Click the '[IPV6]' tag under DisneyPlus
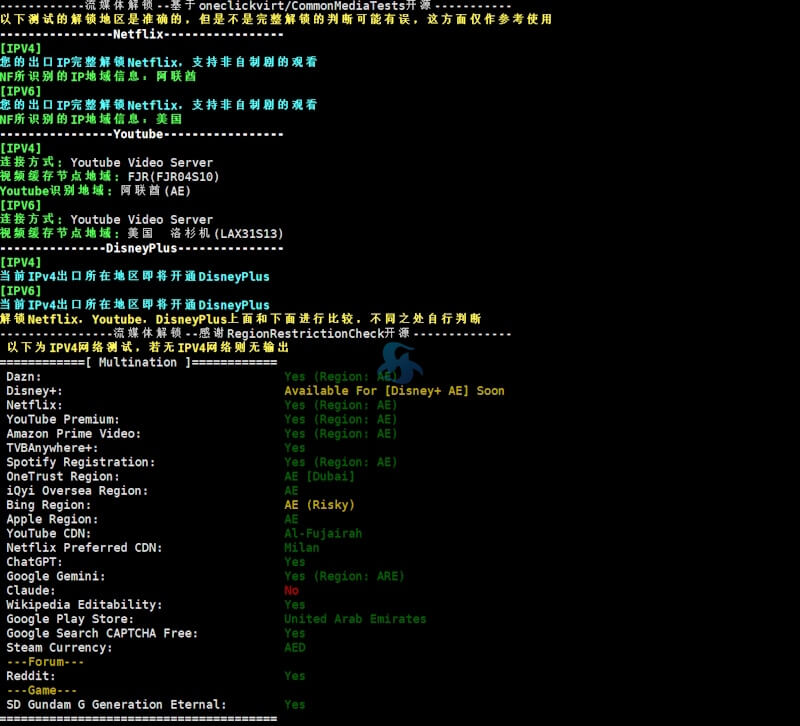 point(20,291)
